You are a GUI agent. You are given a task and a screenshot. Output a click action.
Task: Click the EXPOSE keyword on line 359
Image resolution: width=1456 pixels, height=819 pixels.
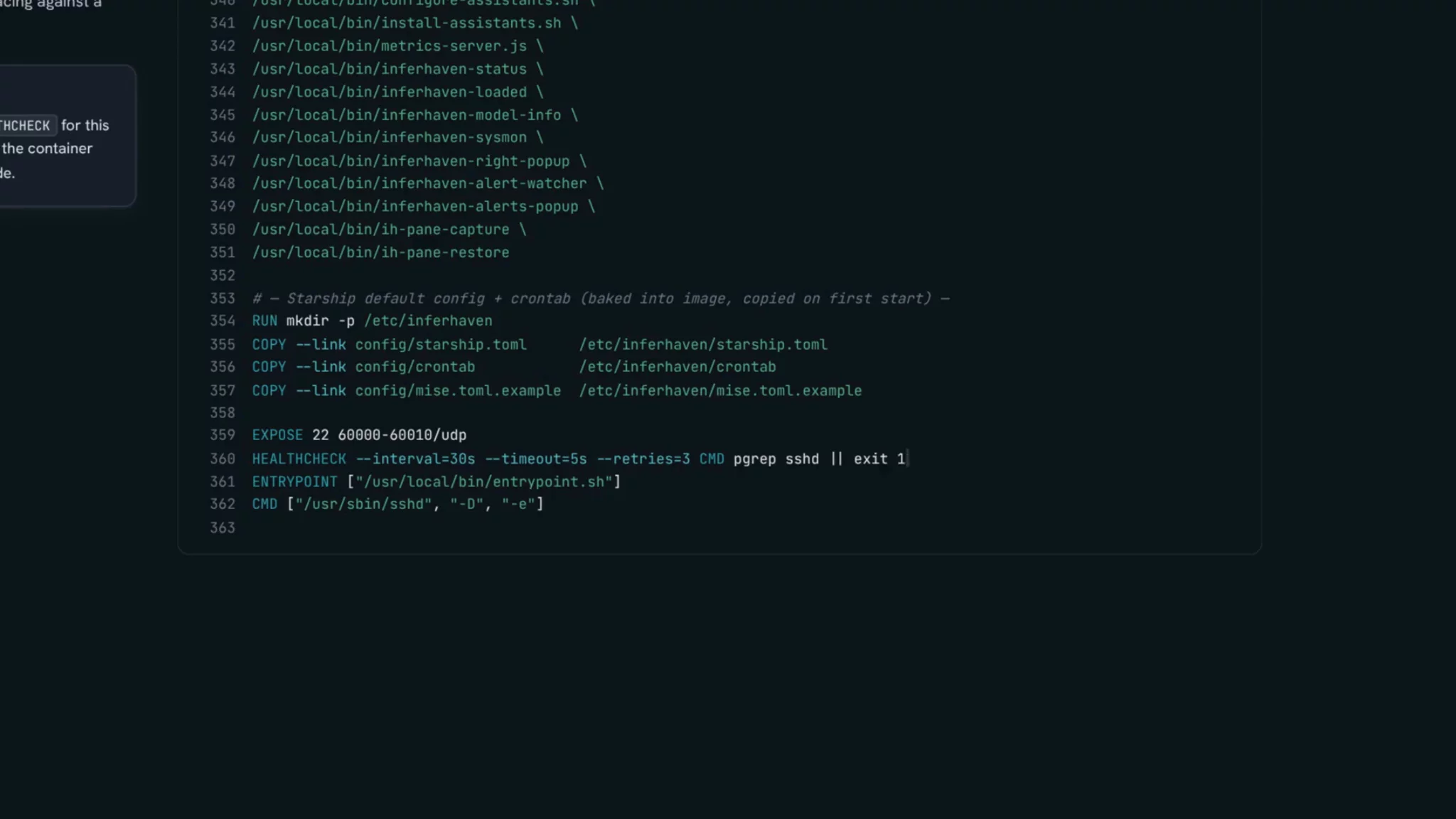click(277, 435)
